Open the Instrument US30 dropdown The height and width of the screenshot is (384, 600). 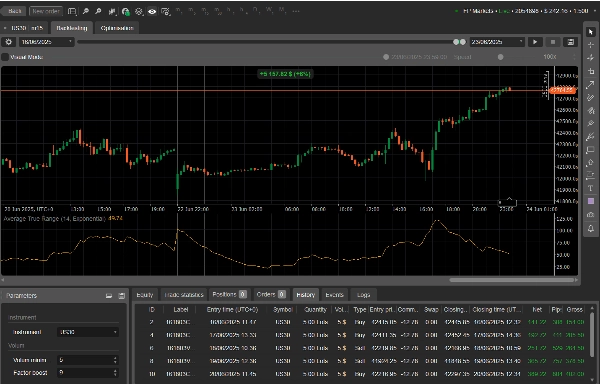click(88, 332)
